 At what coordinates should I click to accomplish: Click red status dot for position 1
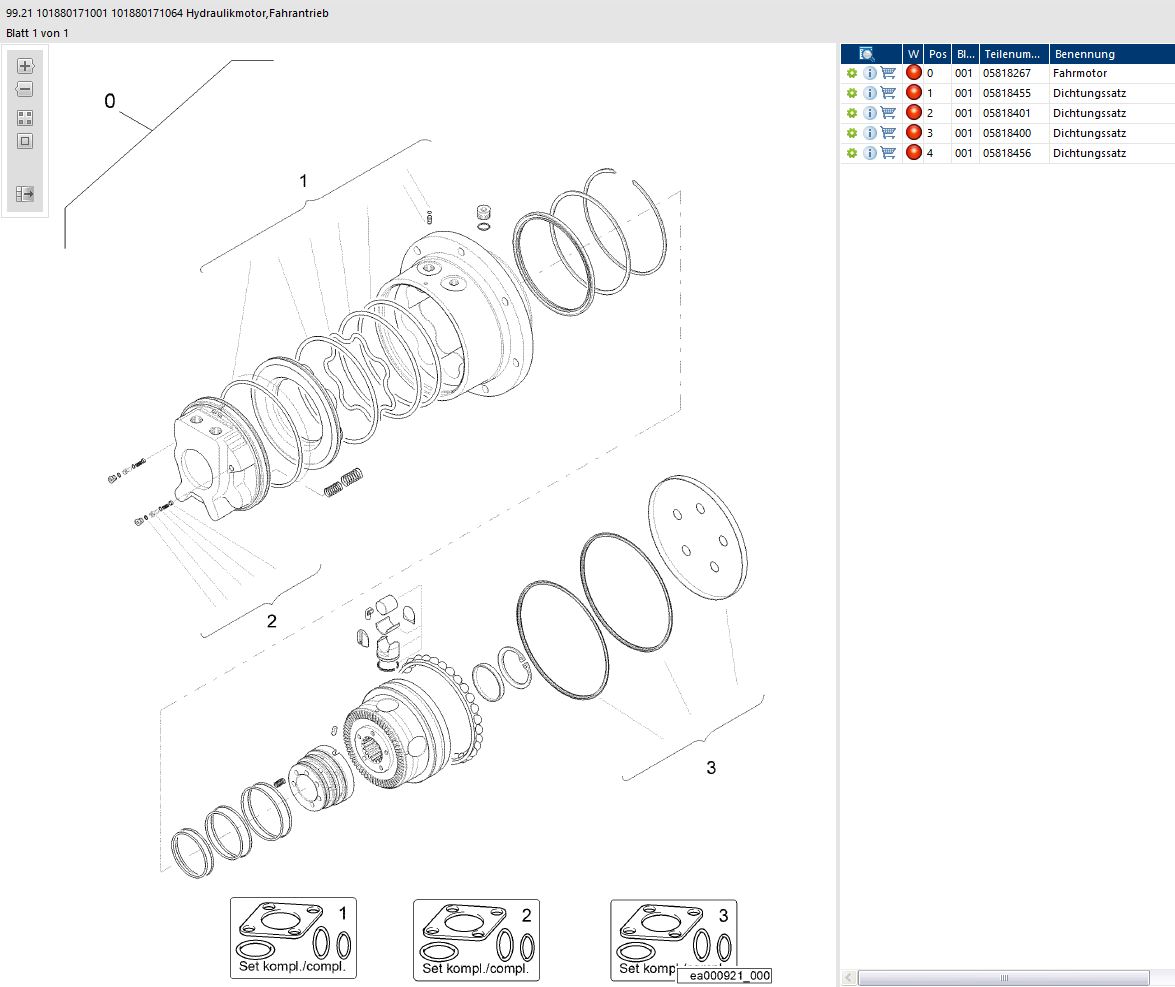click(x=913, y=93)
